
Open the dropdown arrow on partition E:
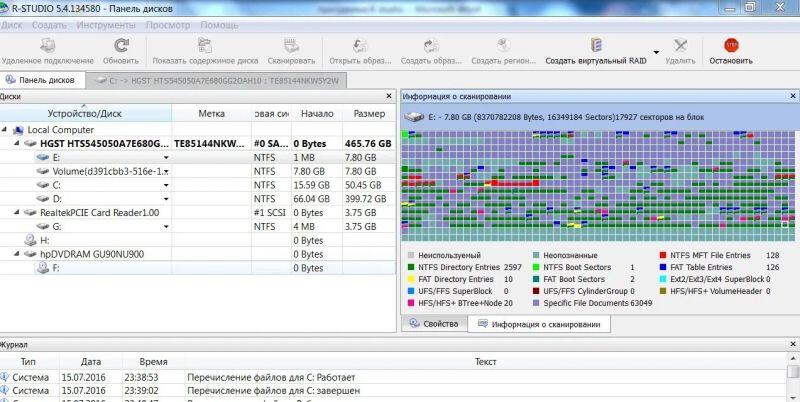coord(166,158)
